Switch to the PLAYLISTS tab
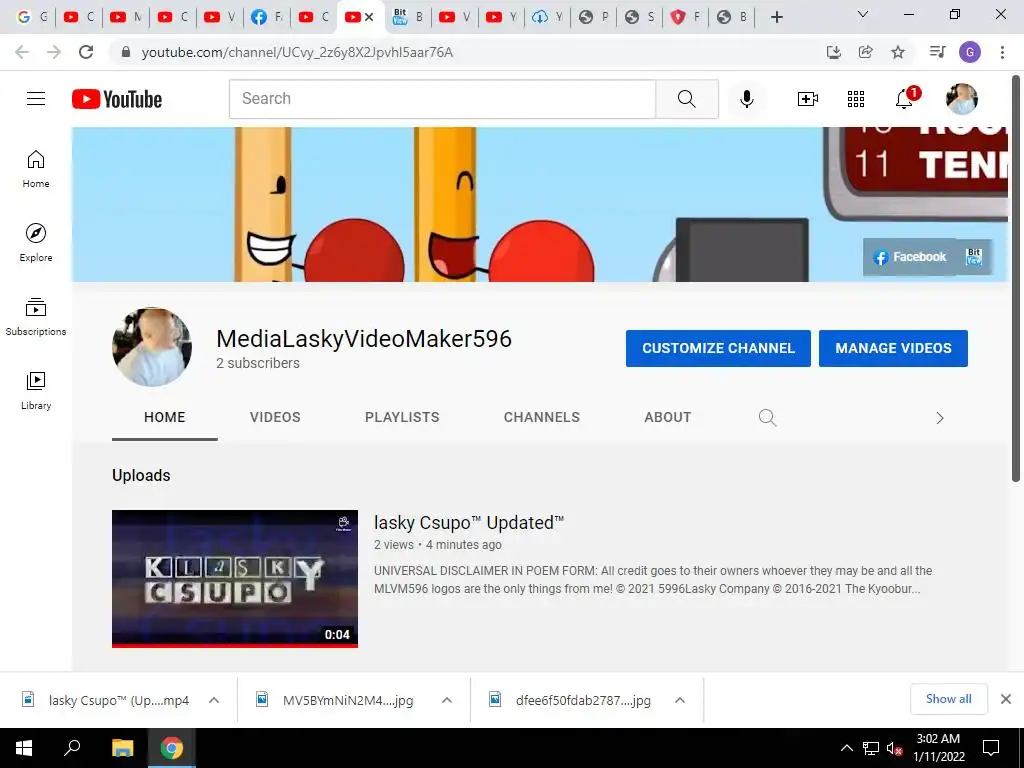 point(402,417)
